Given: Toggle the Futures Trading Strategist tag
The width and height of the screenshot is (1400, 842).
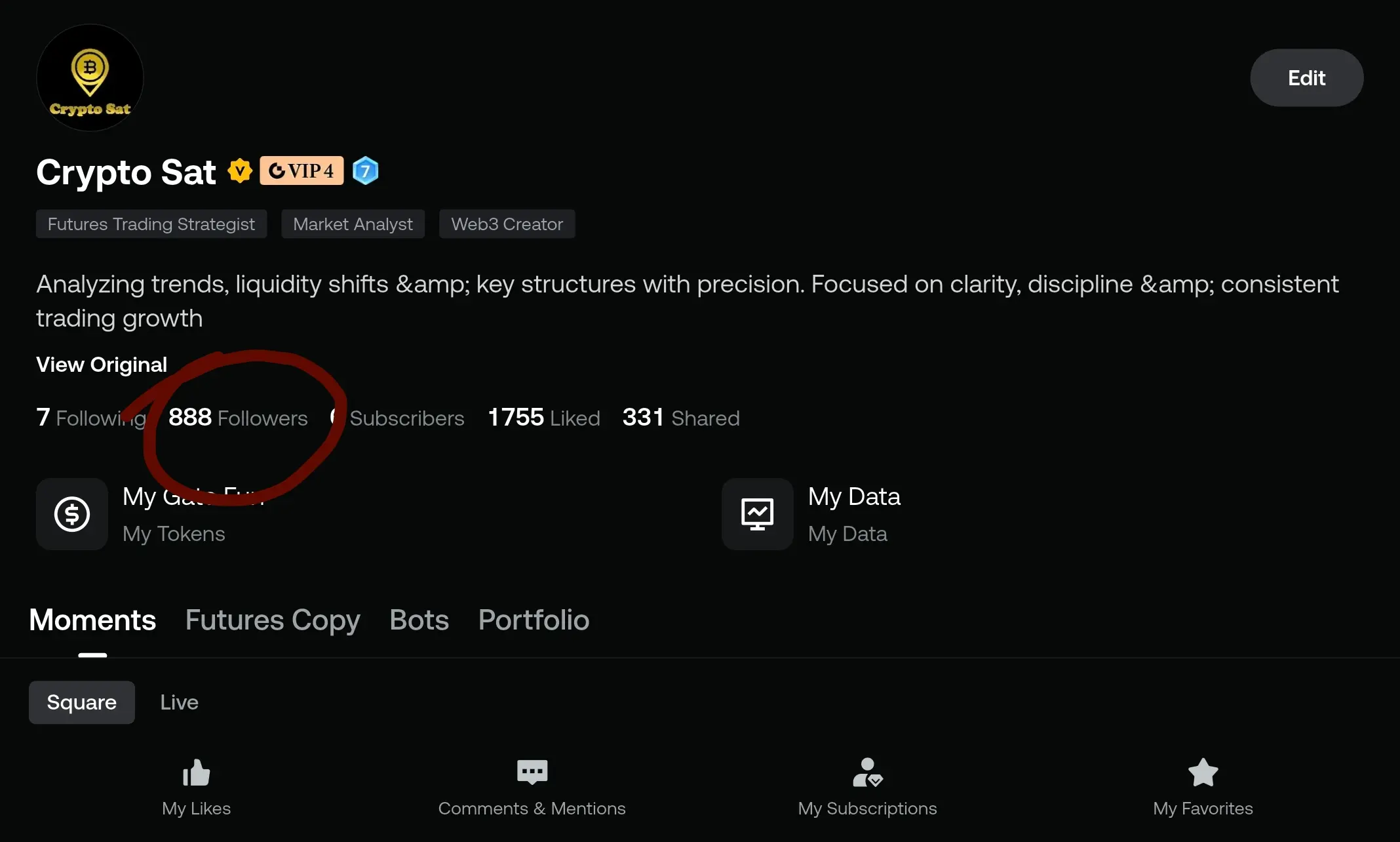Looking at the screenshot, I should (x=151, y=224).
